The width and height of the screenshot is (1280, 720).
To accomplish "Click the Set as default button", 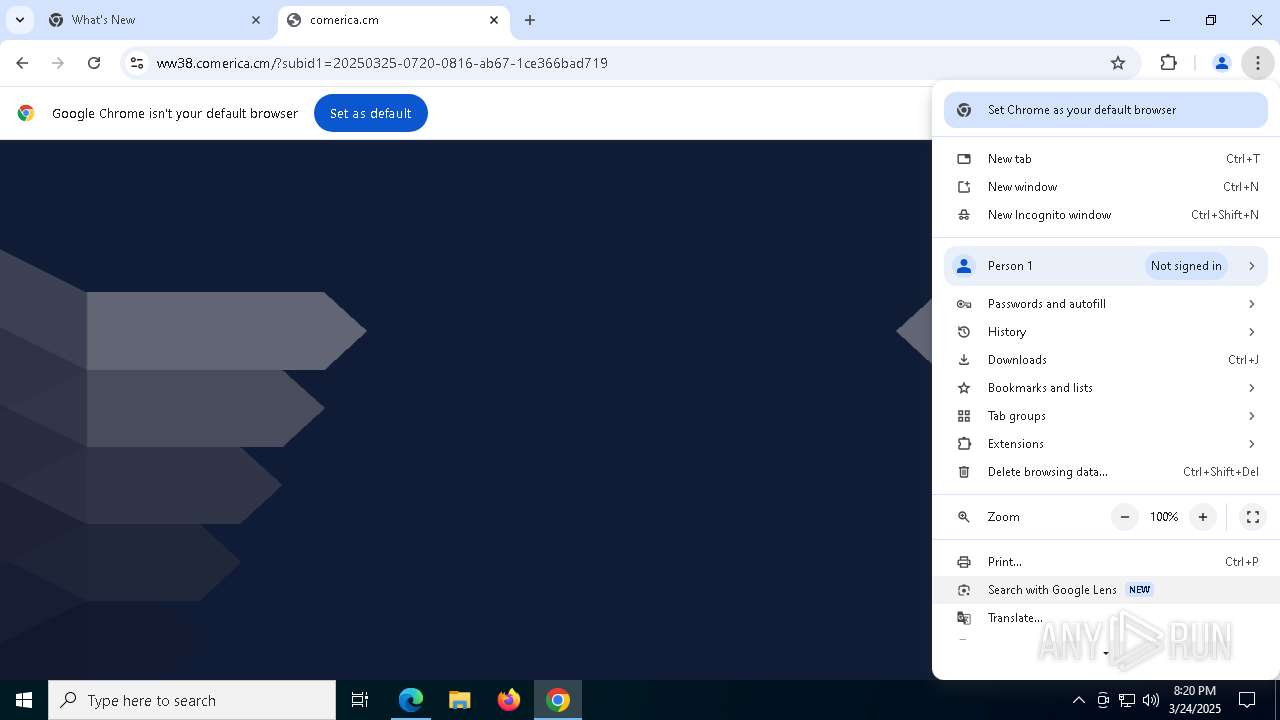I will pos(371,113).
